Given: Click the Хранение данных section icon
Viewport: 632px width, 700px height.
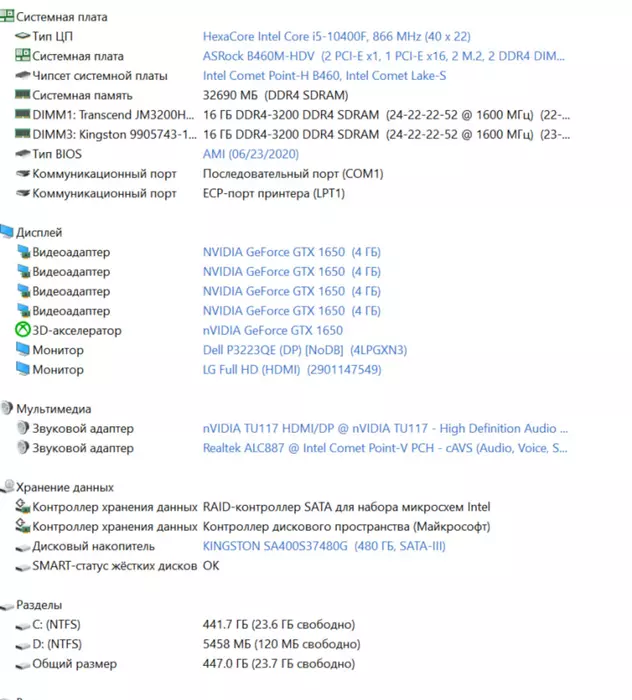Looking at the screenshot, I should tap(7, 486).
